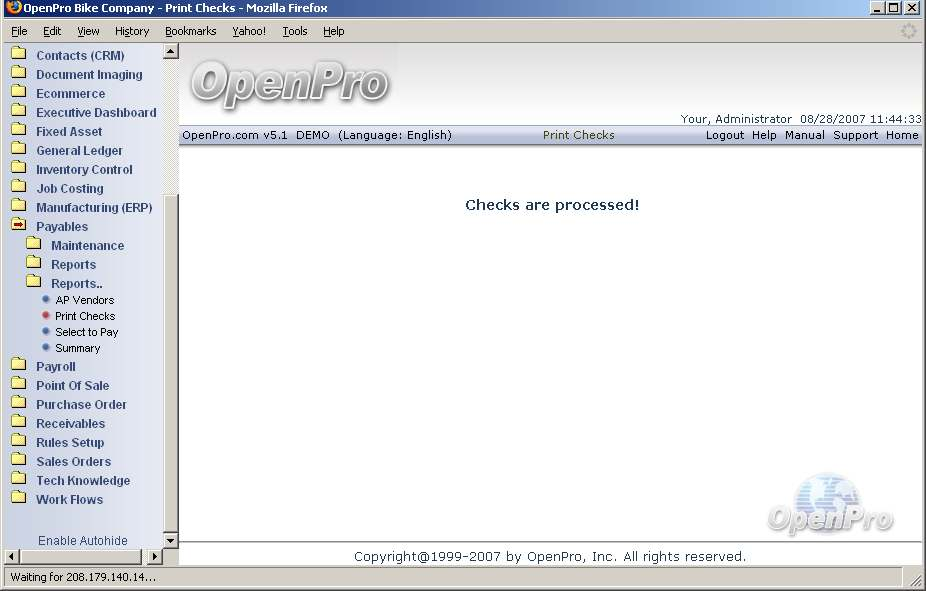926x591 pixels.
Task: Select the Select to Pay item
Action: [x=86, y=332]
